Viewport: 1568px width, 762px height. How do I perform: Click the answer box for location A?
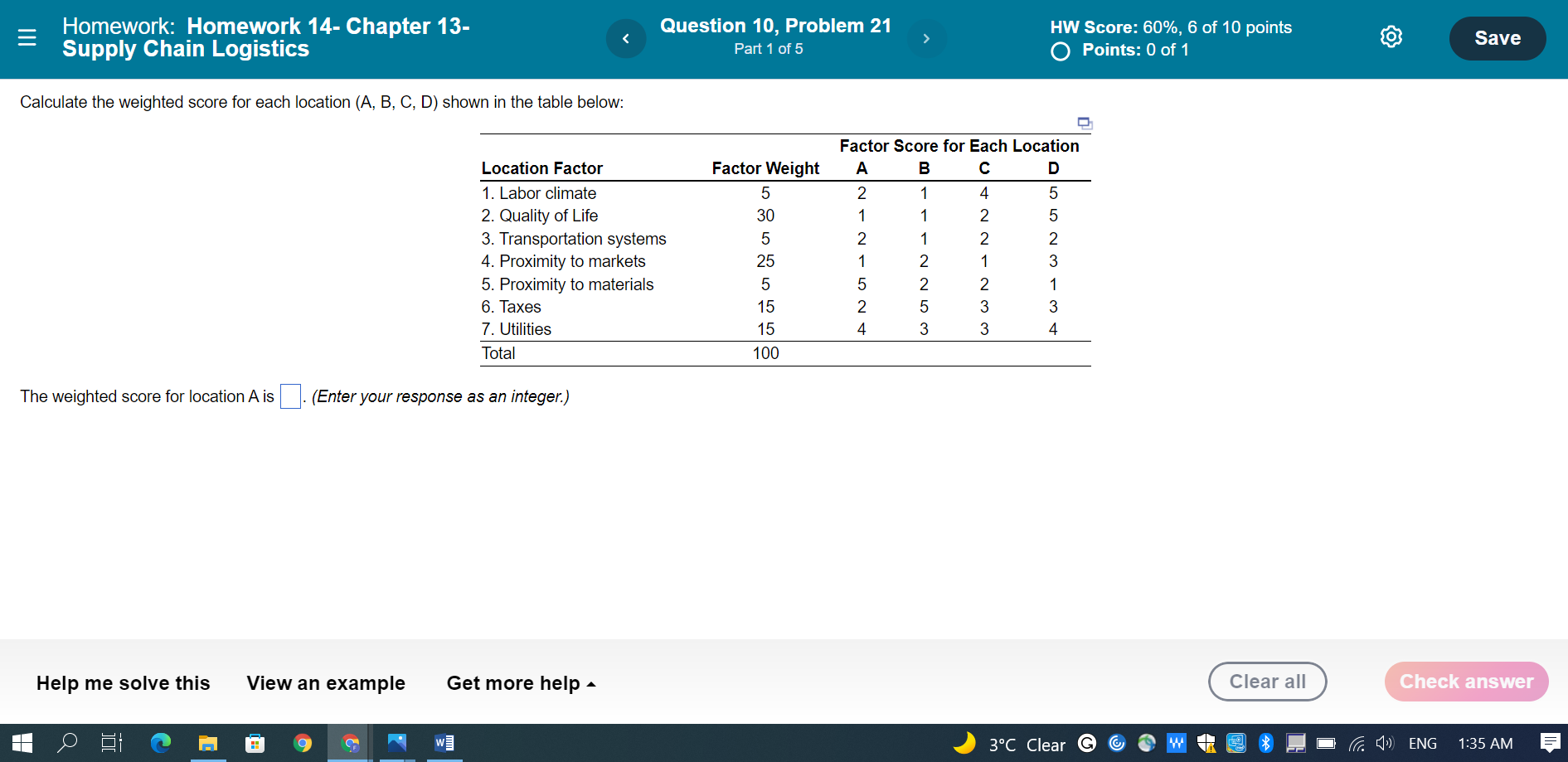point(289,397)
